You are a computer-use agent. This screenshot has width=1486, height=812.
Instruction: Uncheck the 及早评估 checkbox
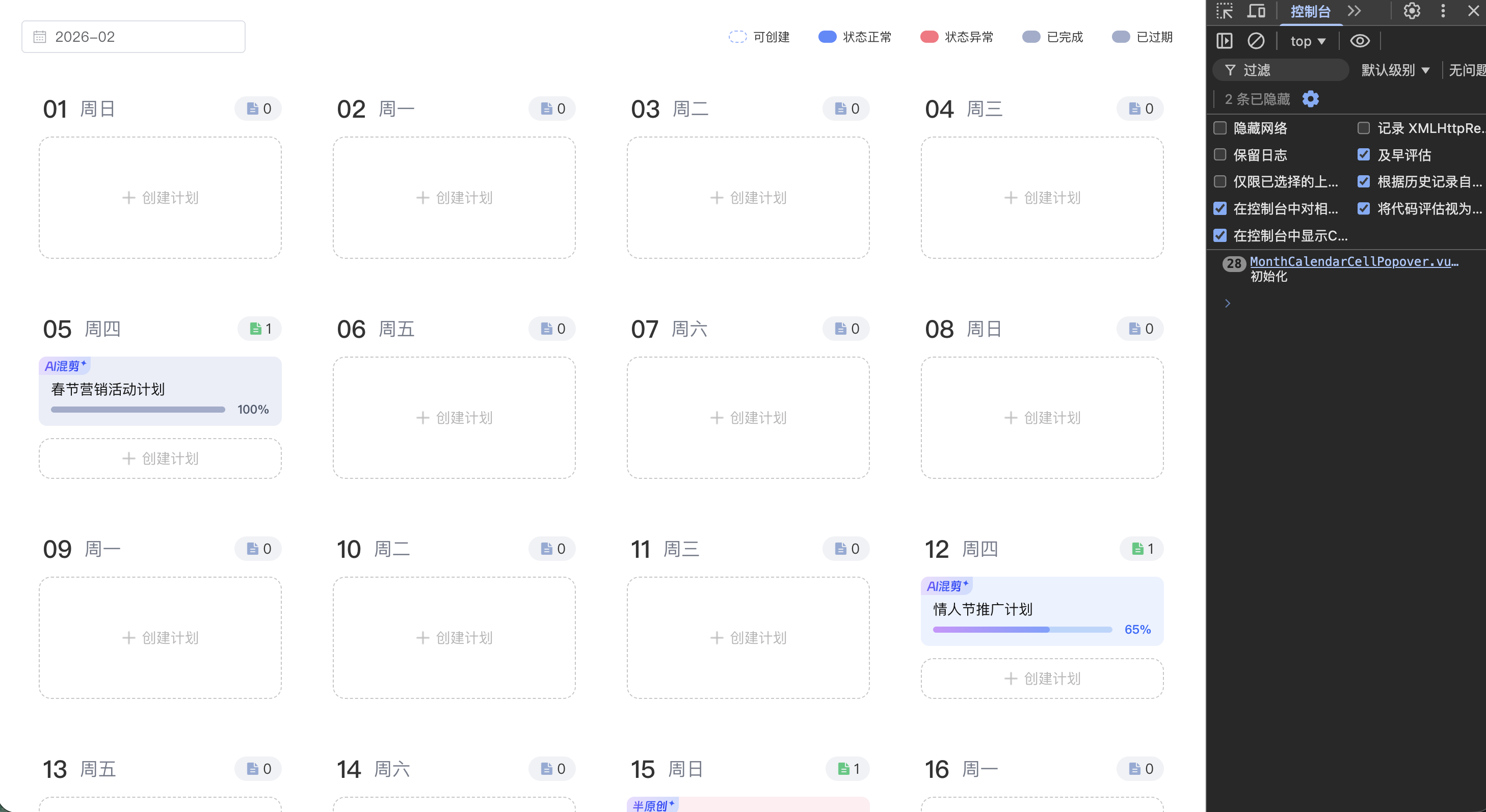(1364, 154)
